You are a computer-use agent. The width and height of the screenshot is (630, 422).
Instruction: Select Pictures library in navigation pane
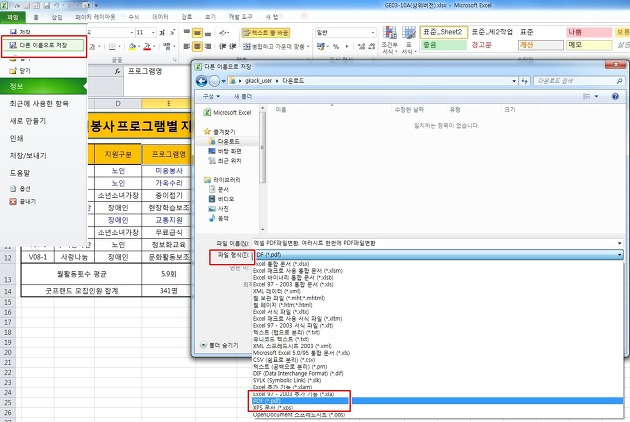[219, 209]
